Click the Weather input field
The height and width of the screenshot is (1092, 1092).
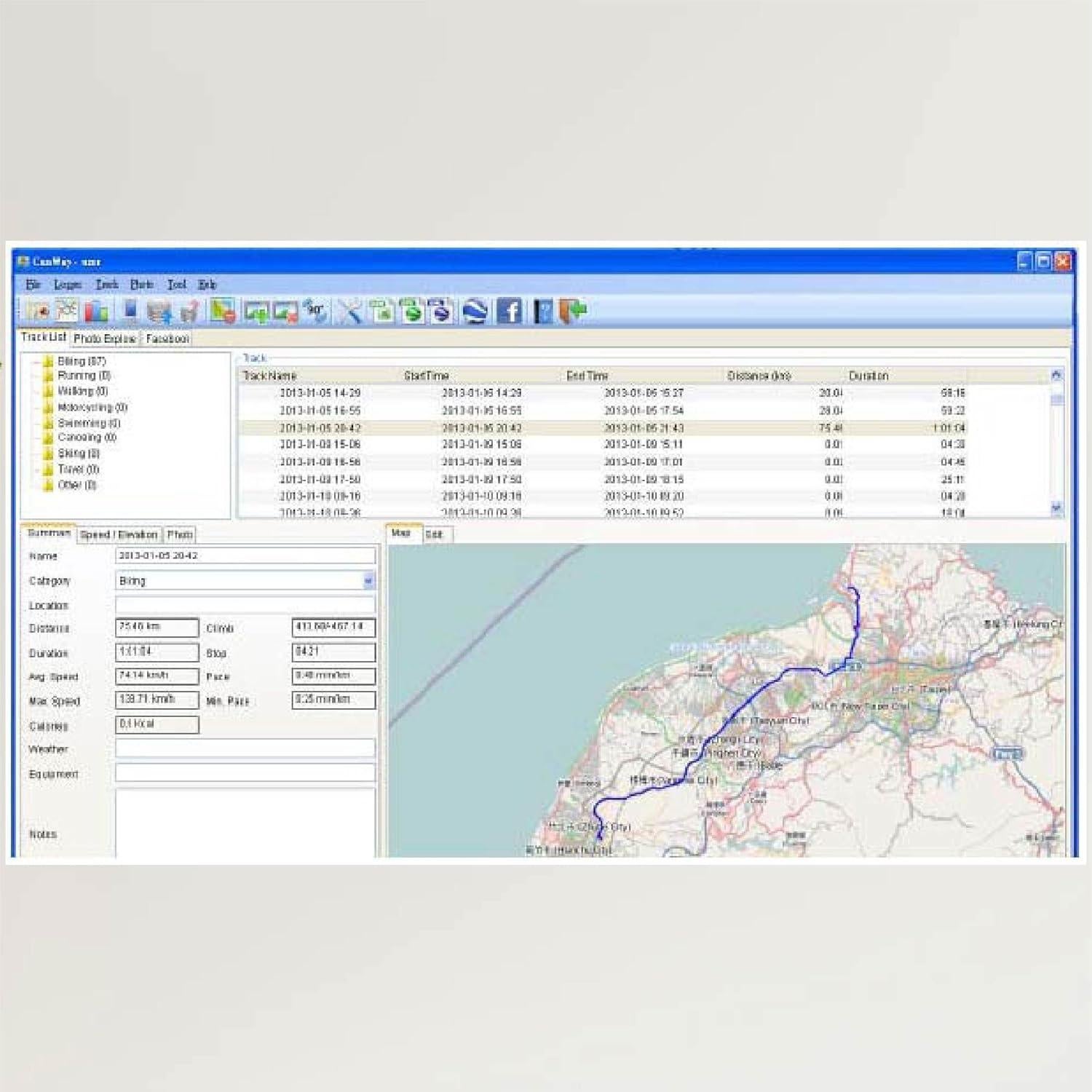pos(245,748)
